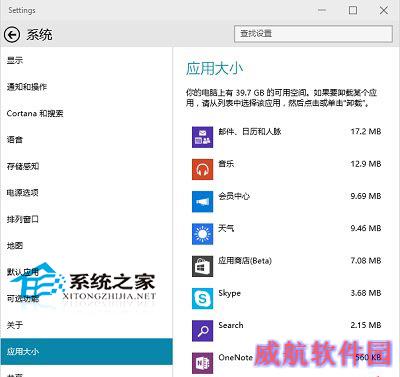Viewport: 400px width, 377px height.
Task: Open the 关于 settings page
Action: click(x=15, y=325)
